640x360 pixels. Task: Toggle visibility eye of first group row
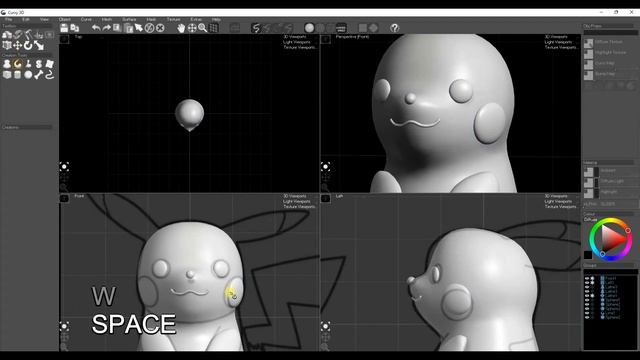point(587,278)
